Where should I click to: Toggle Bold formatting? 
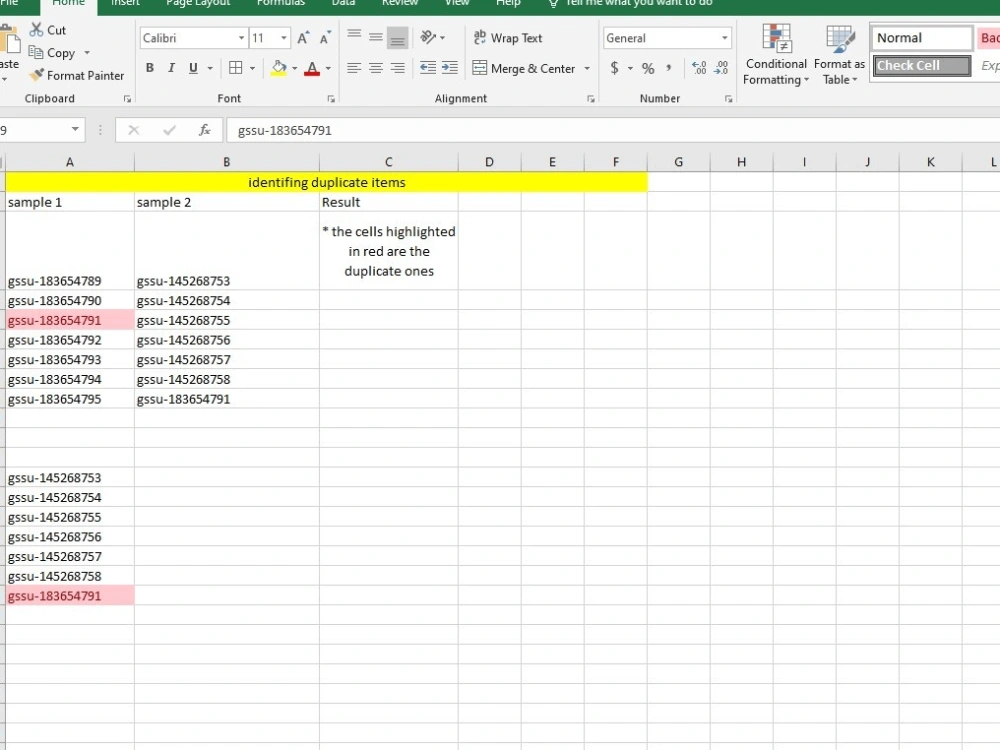point(149,68)
